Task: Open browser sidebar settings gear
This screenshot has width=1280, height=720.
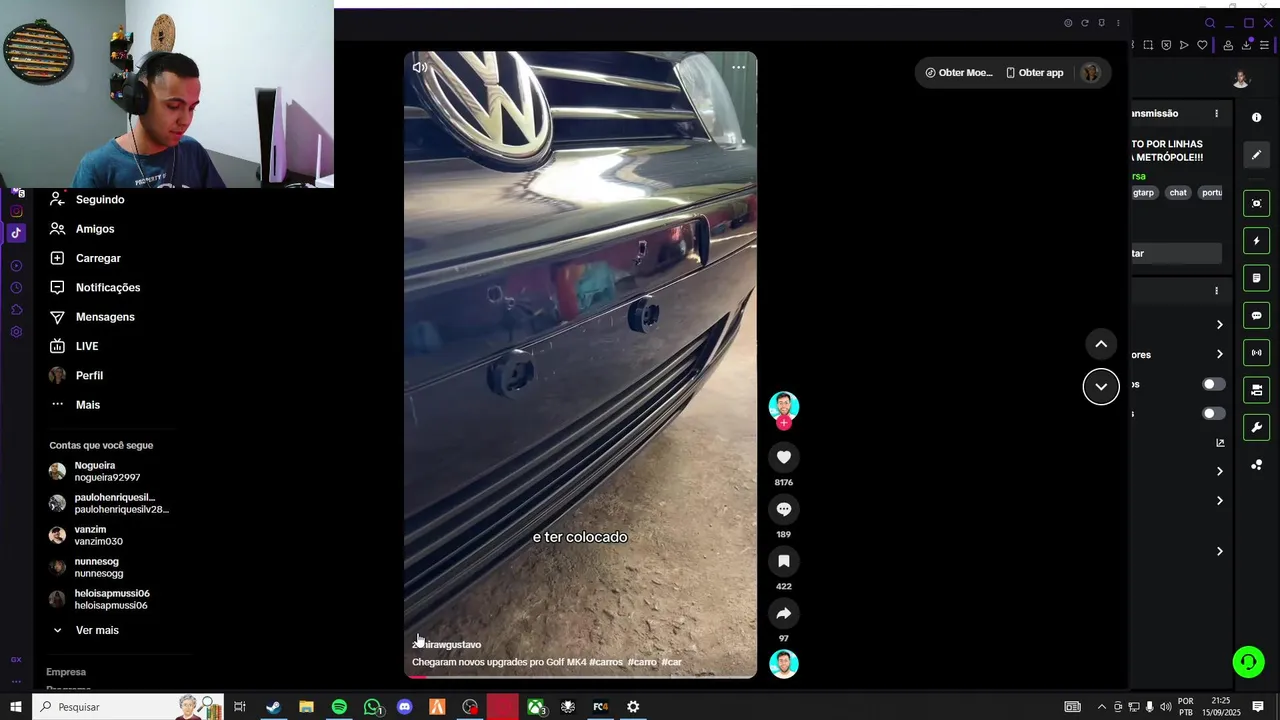Action: coord(16,332)
